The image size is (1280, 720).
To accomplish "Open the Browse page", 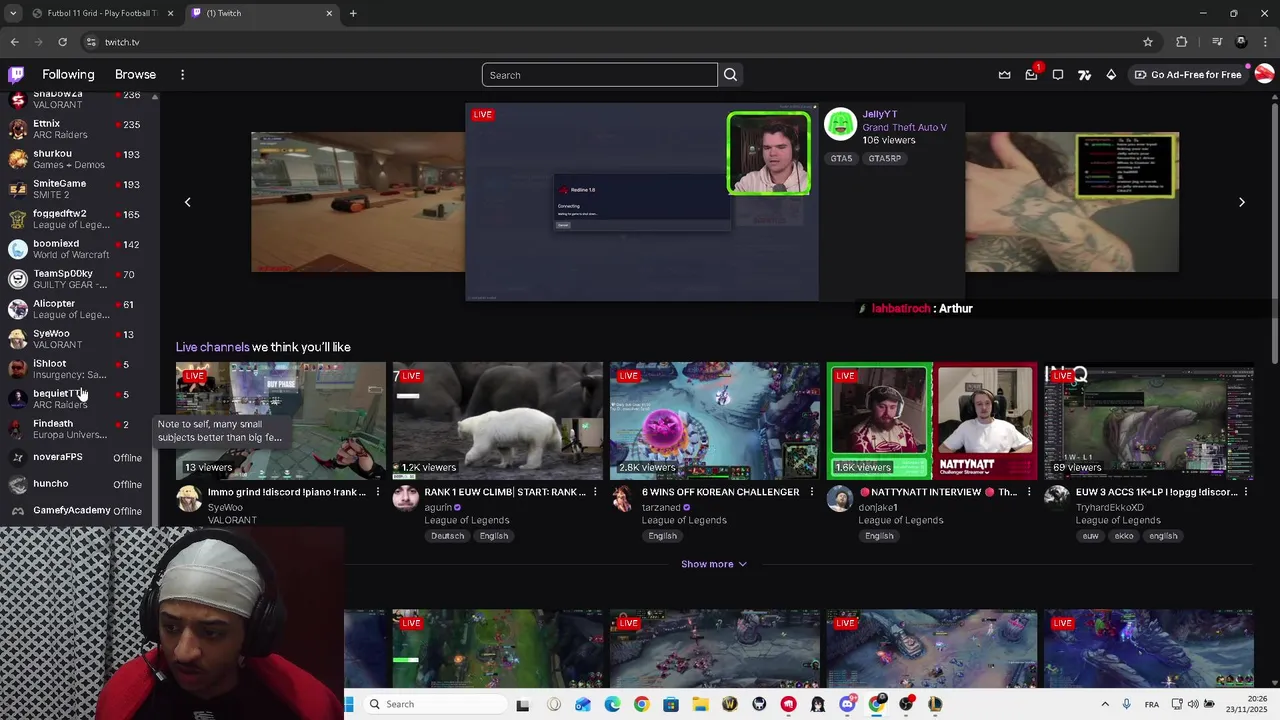I will 135,74.
